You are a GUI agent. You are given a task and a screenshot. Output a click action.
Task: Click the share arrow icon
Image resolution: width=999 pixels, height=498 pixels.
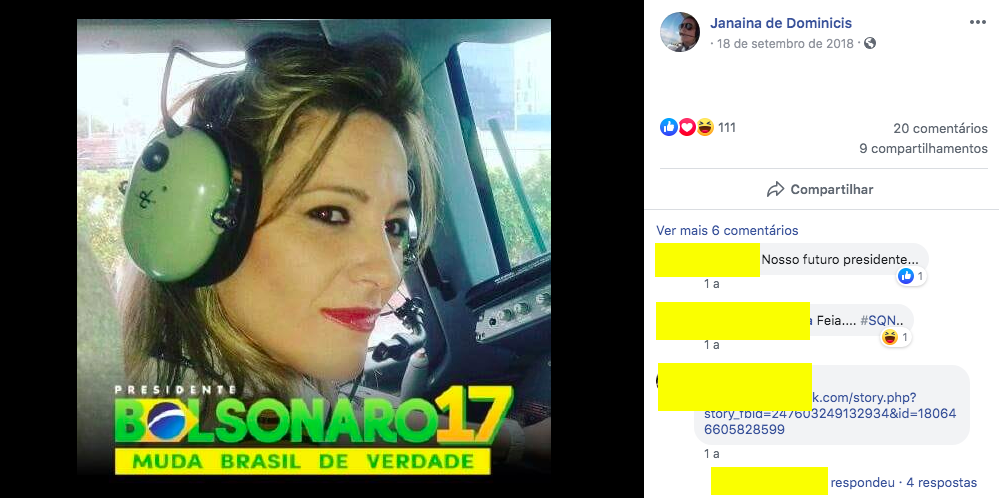tap(775, 189)
